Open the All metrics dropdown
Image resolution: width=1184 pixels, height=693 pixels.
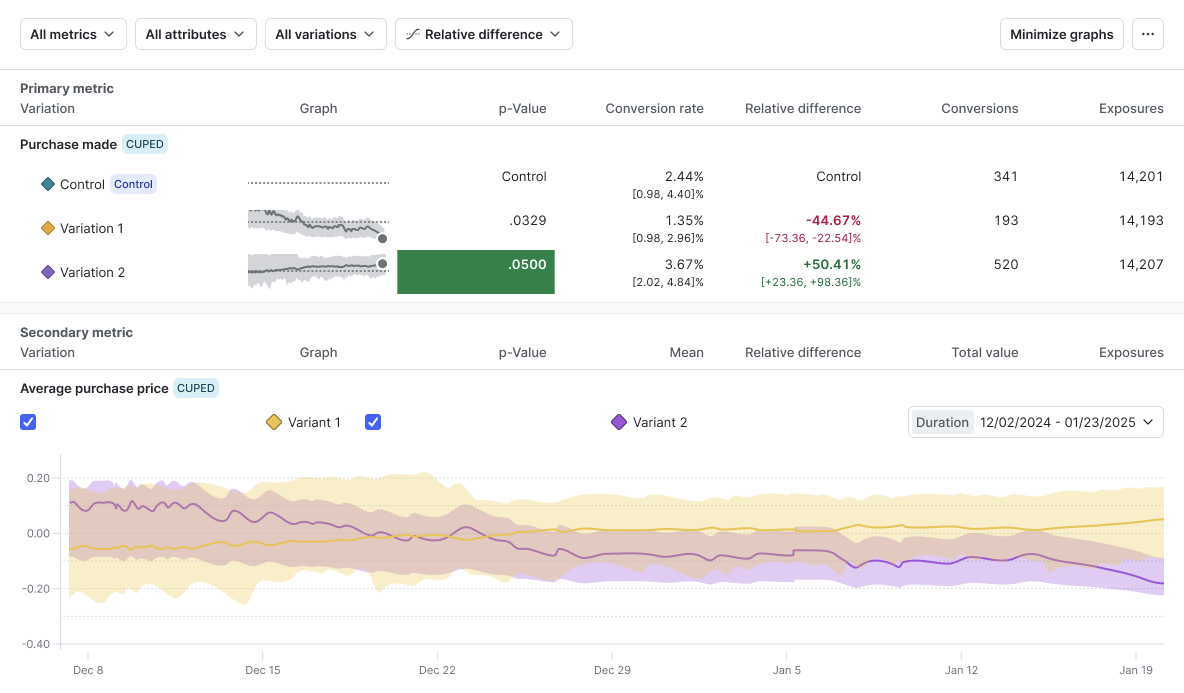(73, 33)
